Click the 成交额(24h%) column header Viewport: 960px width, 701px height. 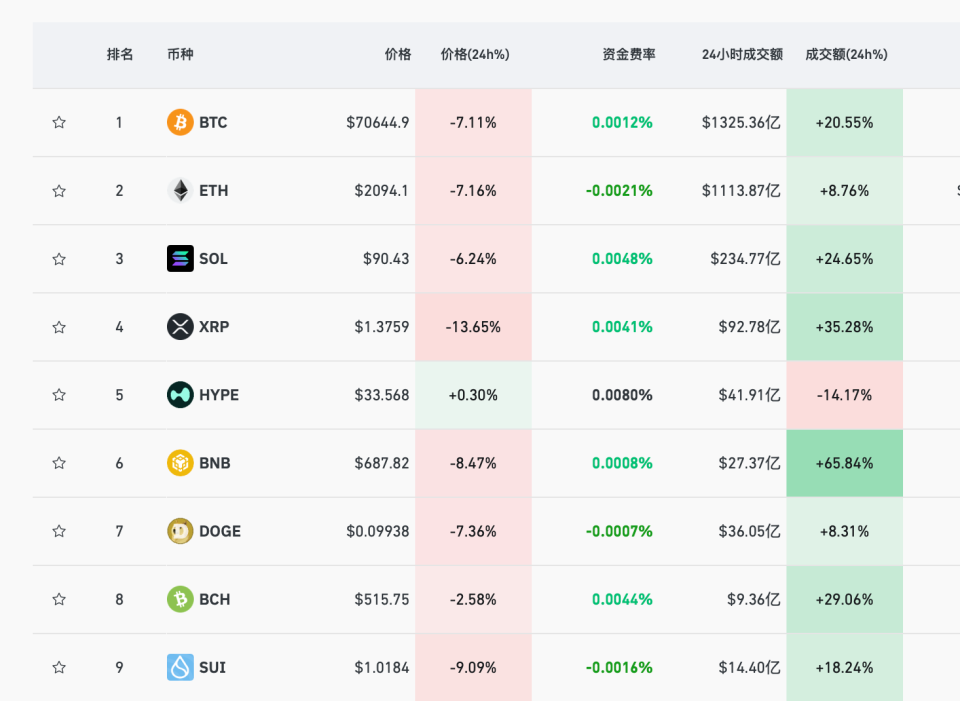[846, 55]
